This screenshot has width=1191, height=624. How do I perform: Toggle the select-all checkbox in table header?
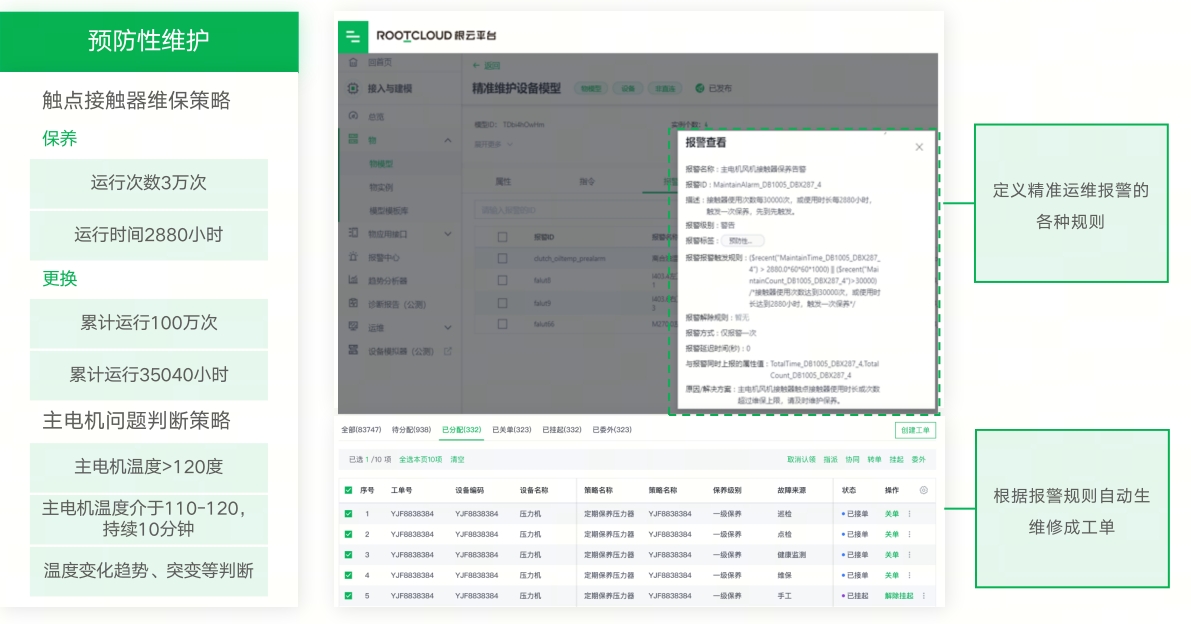coord(348,491)
